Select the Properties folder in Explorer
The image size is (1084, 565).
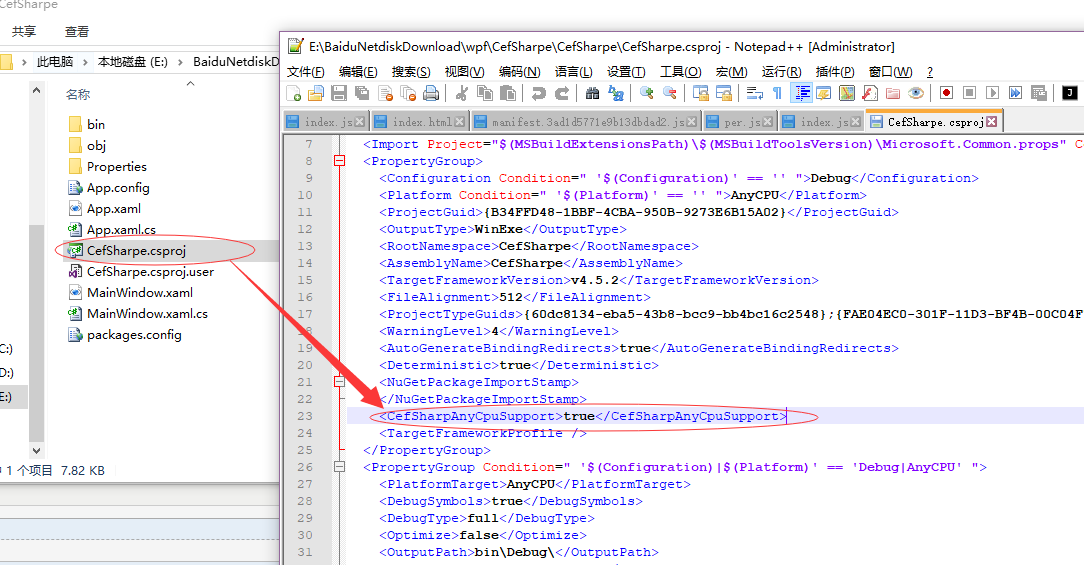point(117,167)
